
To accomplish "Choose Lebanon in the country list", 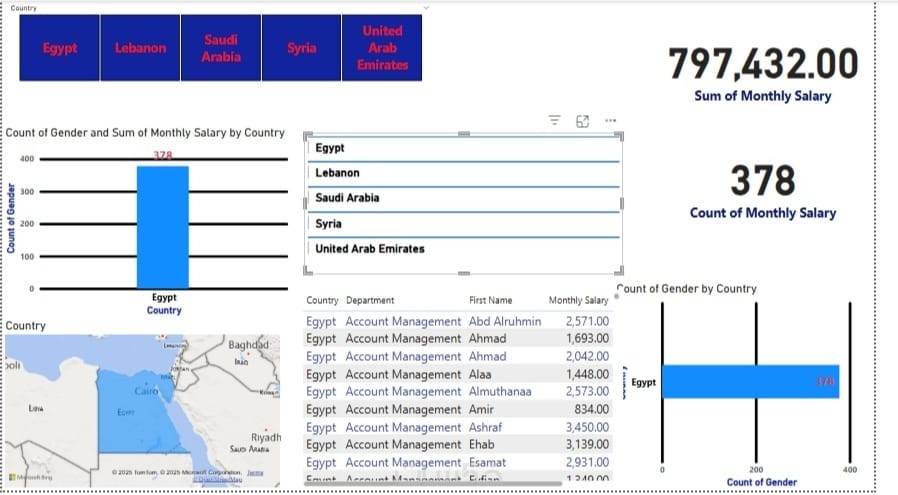I will tap(463, 173).
